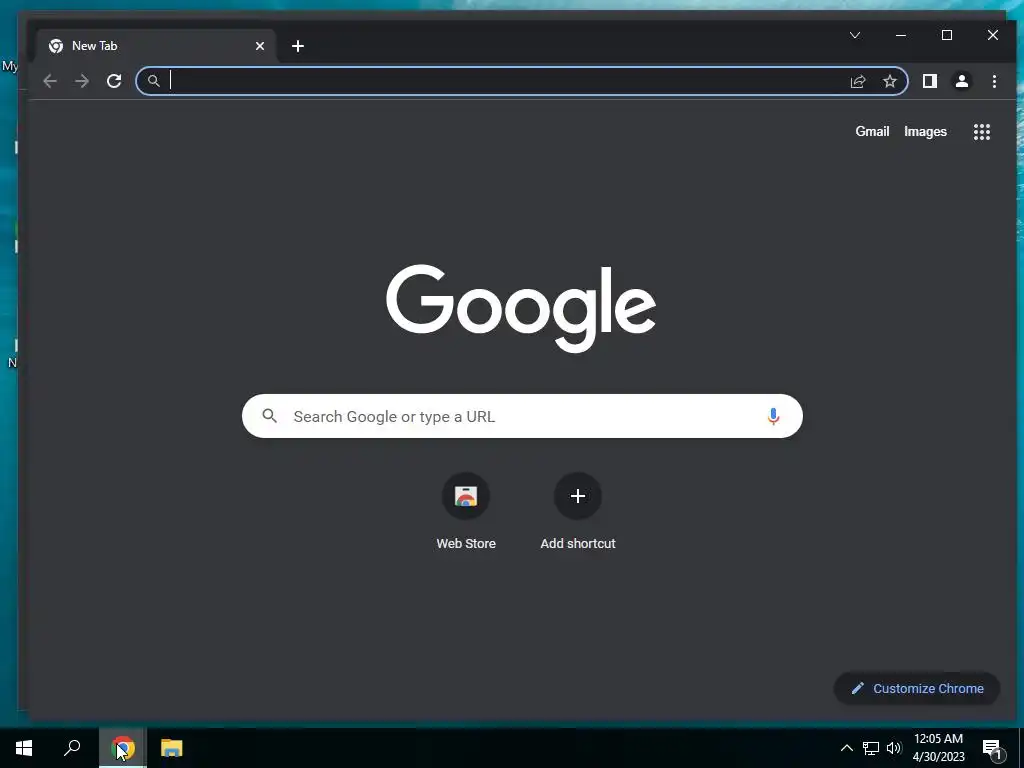Viewport: 1024px width, 768px height.
Task: Open Google Images link
Action: pyautogui.click(x=925, y=131)
